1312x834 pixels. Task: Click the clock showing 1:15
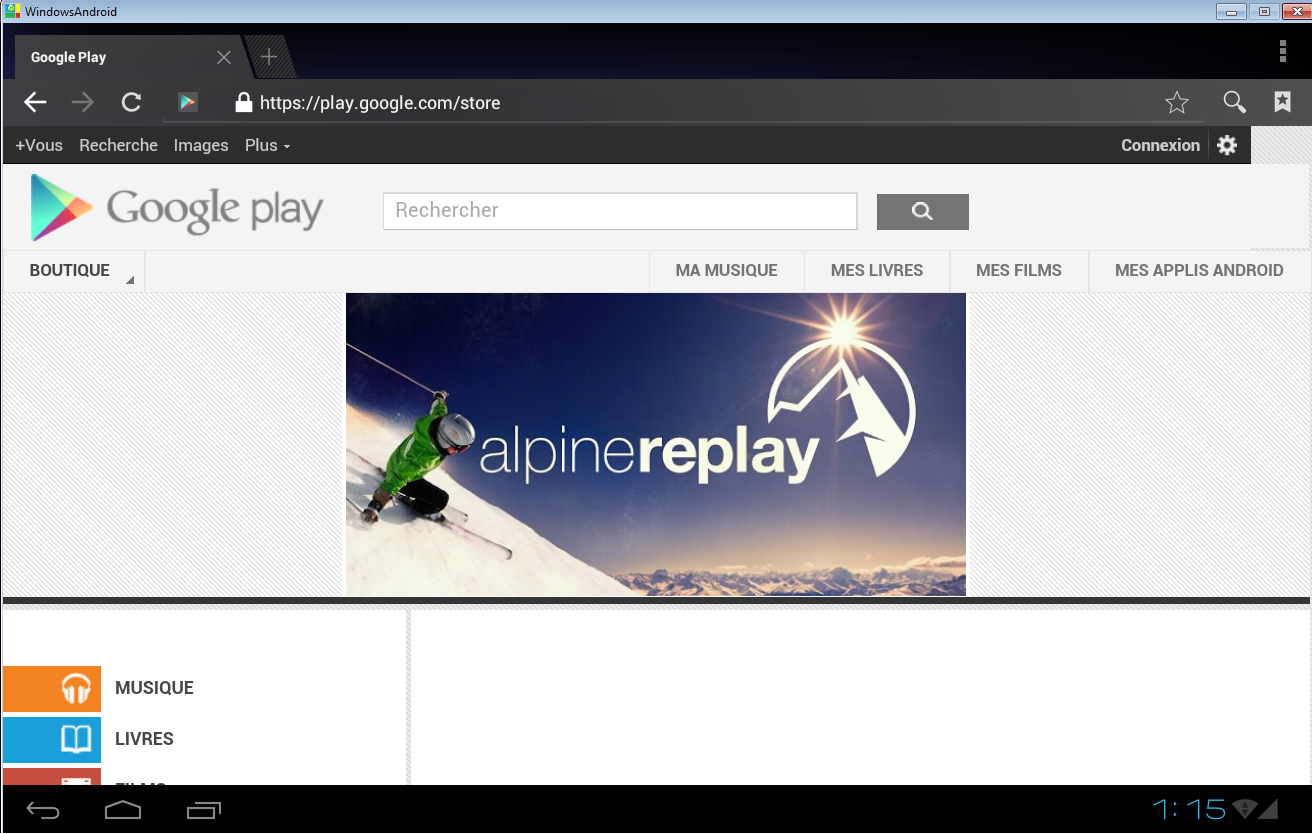point(1189,808)
